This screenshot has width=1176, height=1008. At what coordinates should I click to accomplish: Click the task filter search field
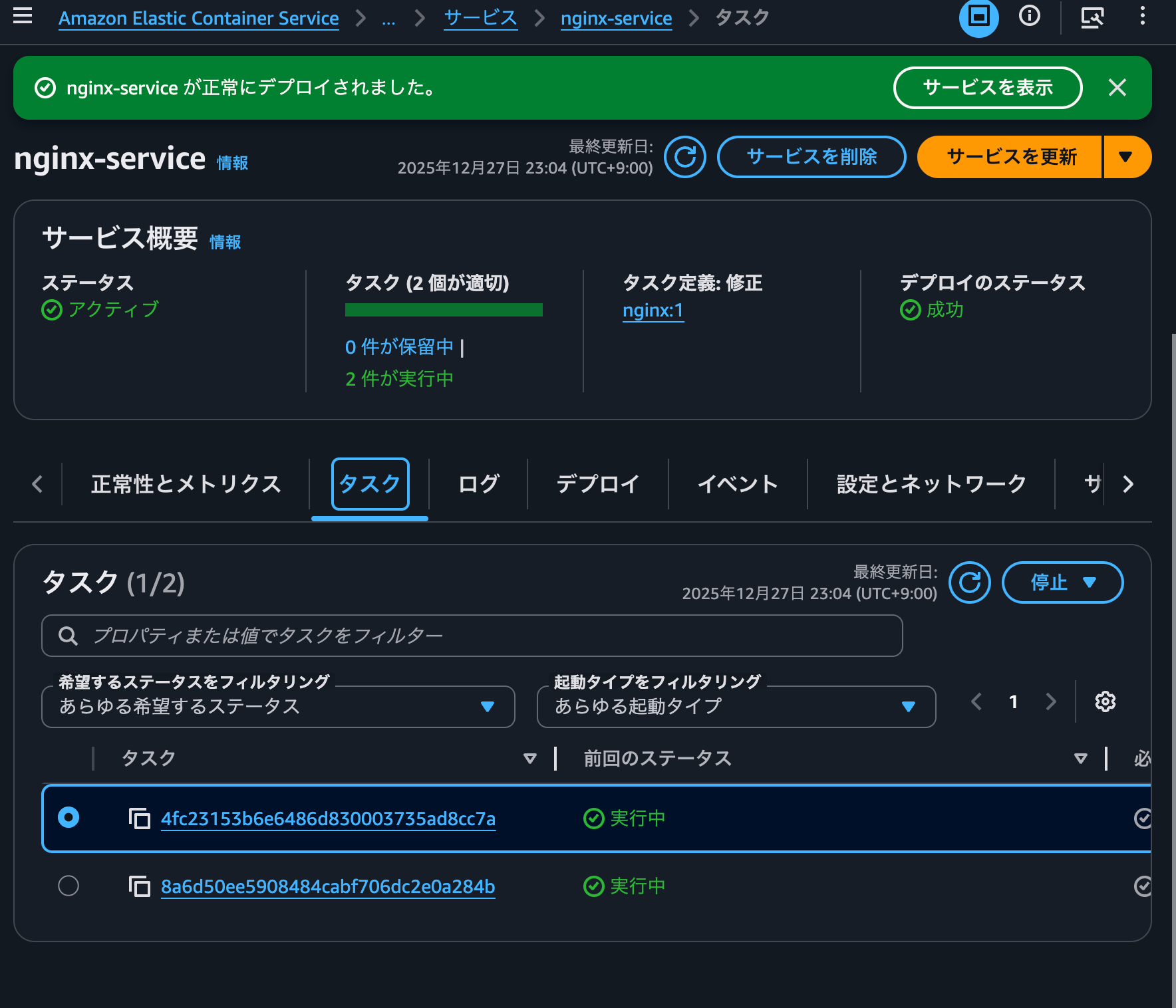pos(472,636)
